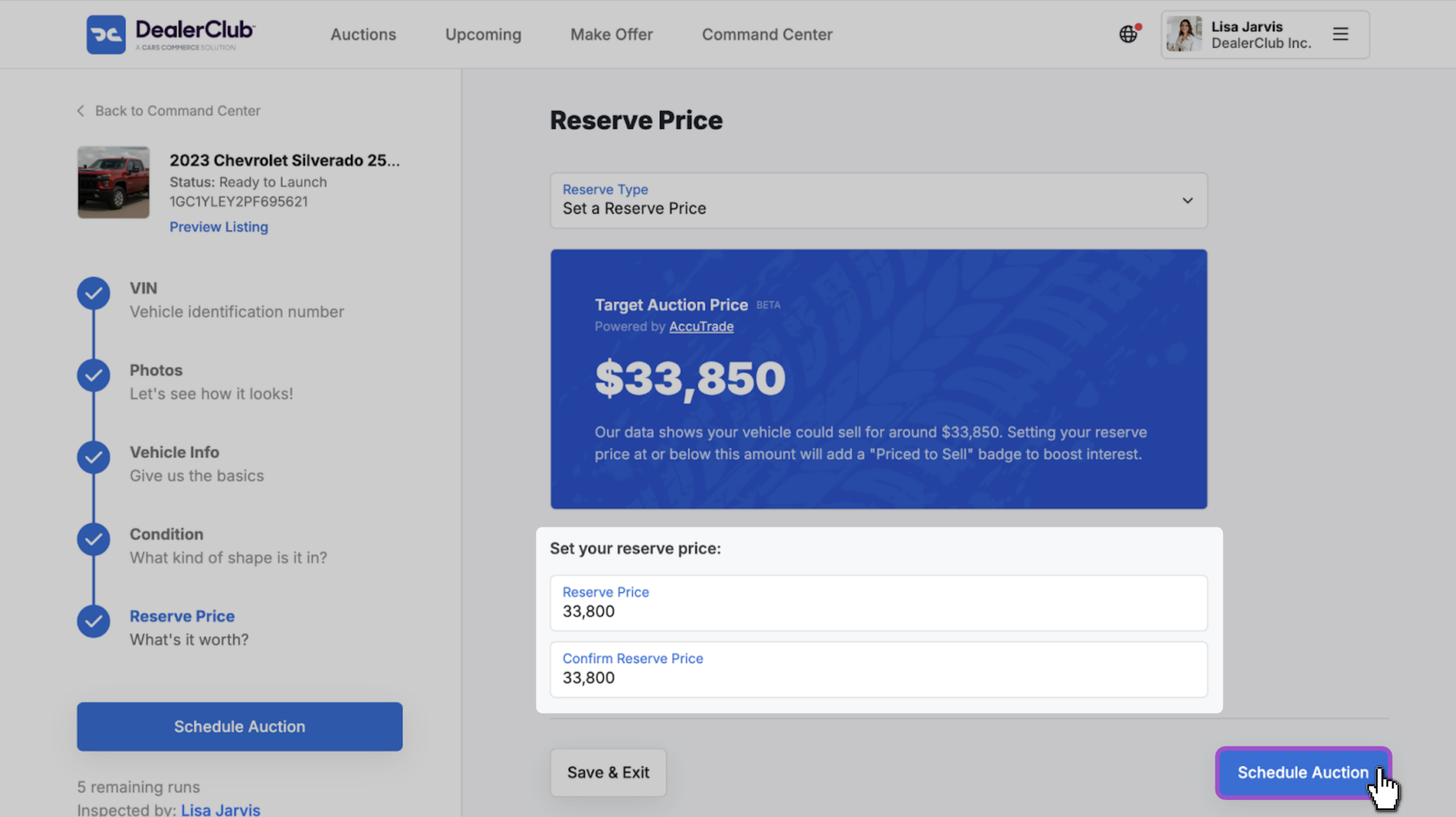The image size is (1456, 817).
Task: Go to Command Center nav item
Action: tap(767, 34)
